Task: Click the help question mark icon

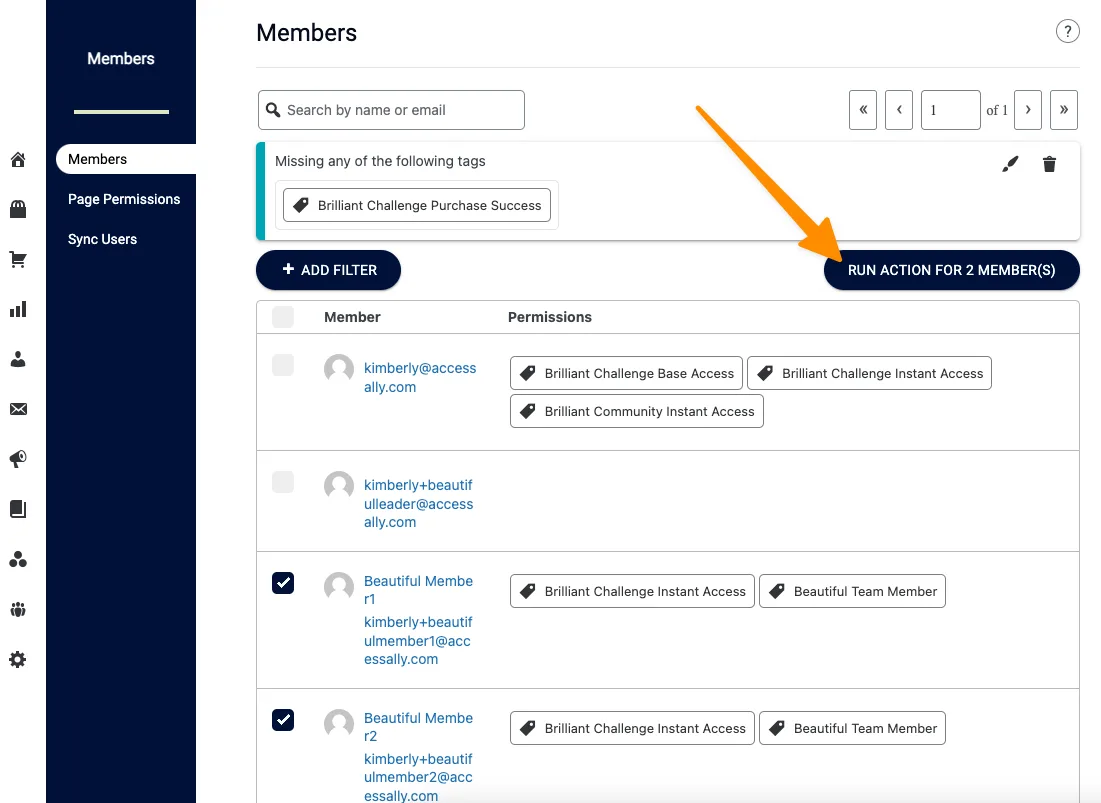Action: 1067,31
